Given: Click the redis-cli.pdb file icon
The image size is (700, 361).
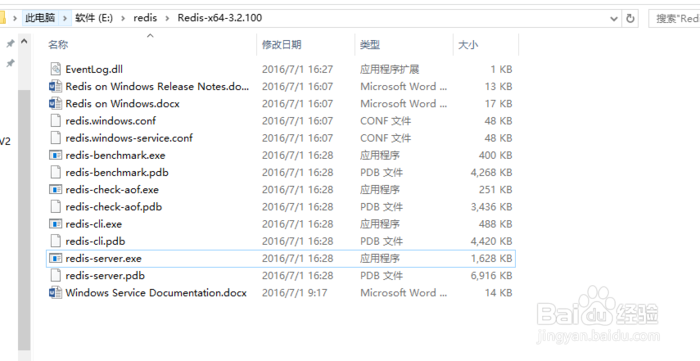Looking at the screenshot, I should (x=55, y=241).
